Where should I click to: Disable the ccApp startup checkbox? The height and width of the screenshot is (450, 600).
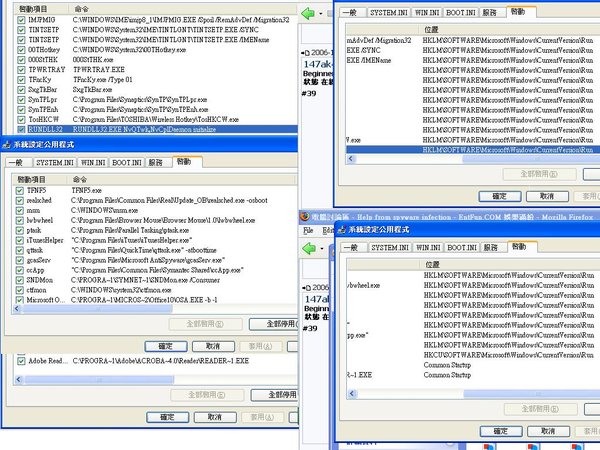(20, 270)
